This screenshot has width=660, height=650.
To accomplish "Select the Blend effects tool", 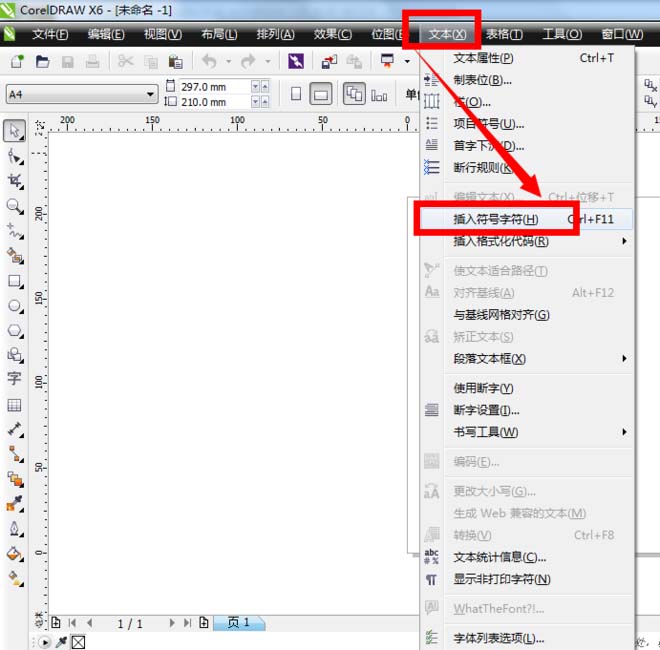I will 15,479.
